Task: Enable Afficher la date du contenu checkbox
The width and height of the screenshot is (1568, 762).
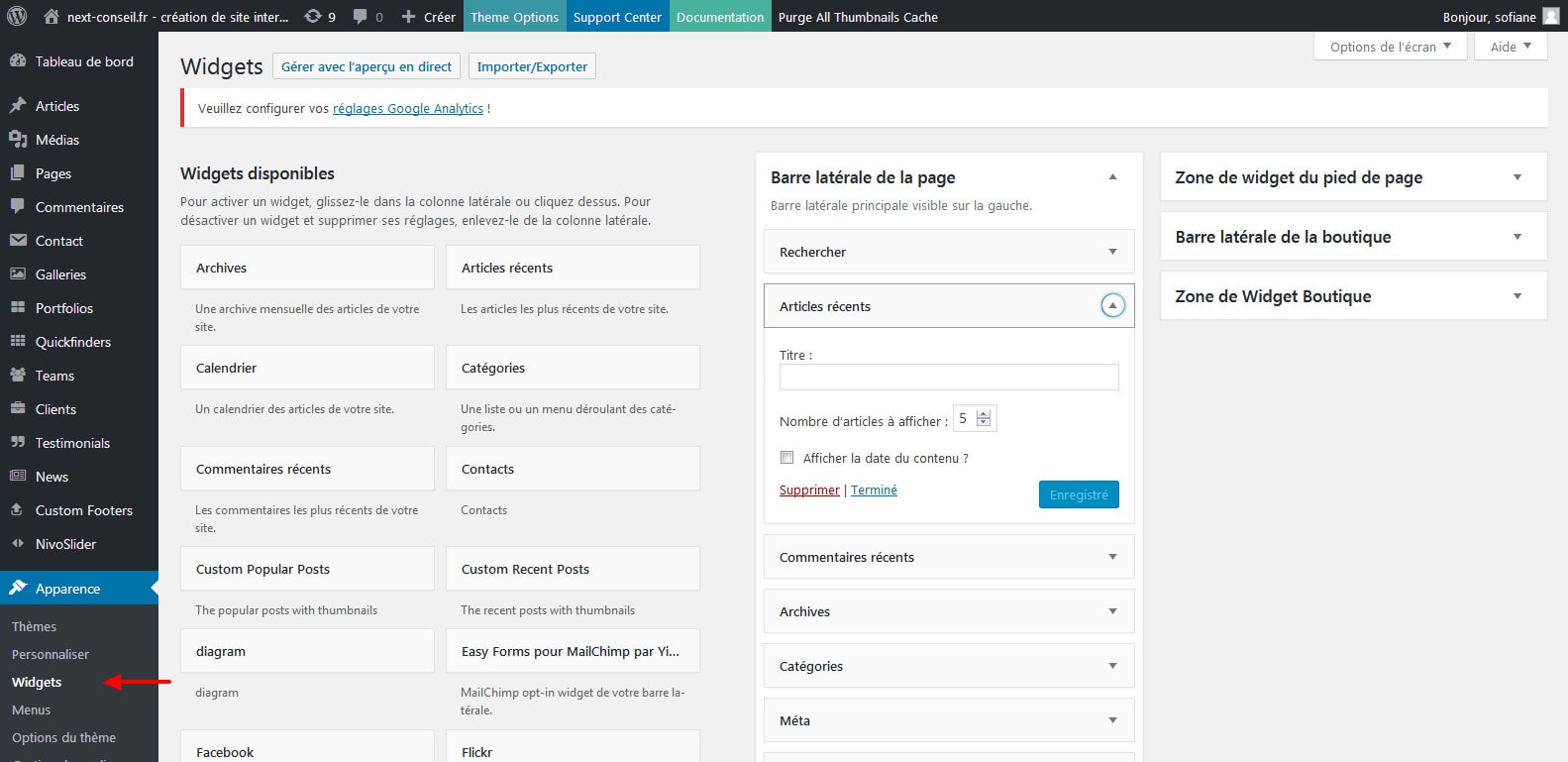Action: 787,458
